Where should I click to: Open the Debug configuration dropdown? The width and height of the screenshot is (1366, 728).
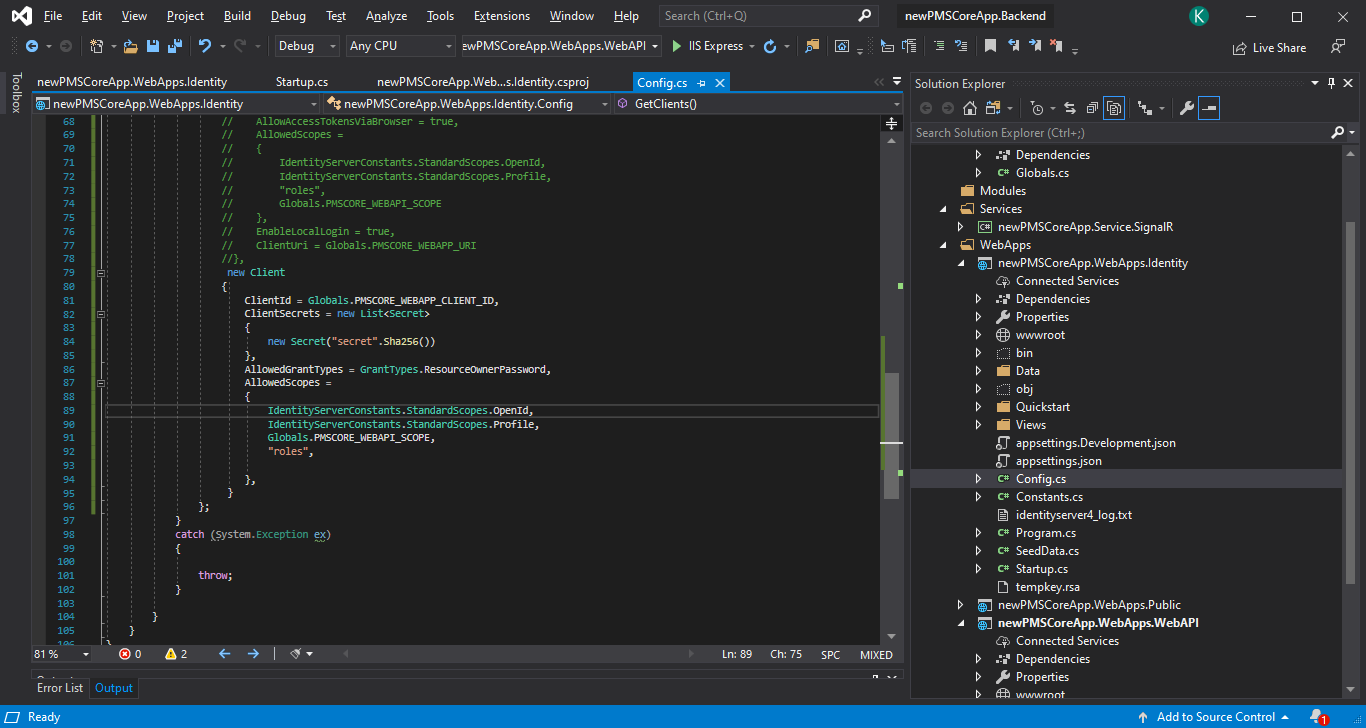point(308,46)
